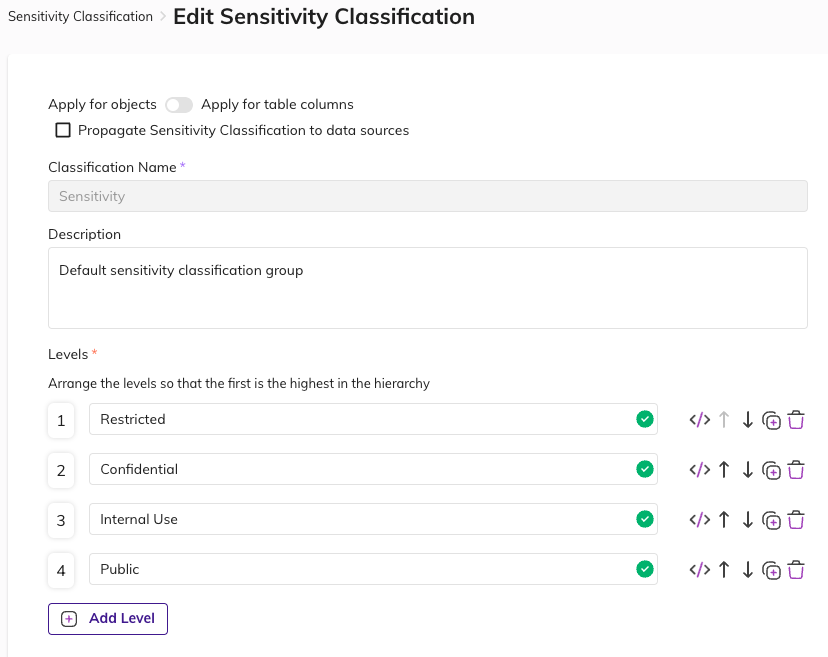Move Restricted level down with arrow
The width and height of the screenshot is (828, 657).
(748, 420)
